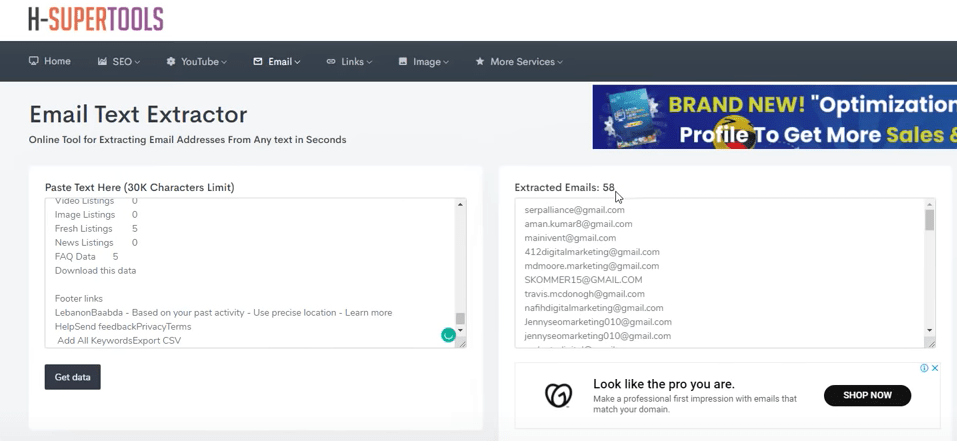Click the paste textarea scrollbar up arrow
957x441 pixels.
pyautogui.click(x=460, y=204)
